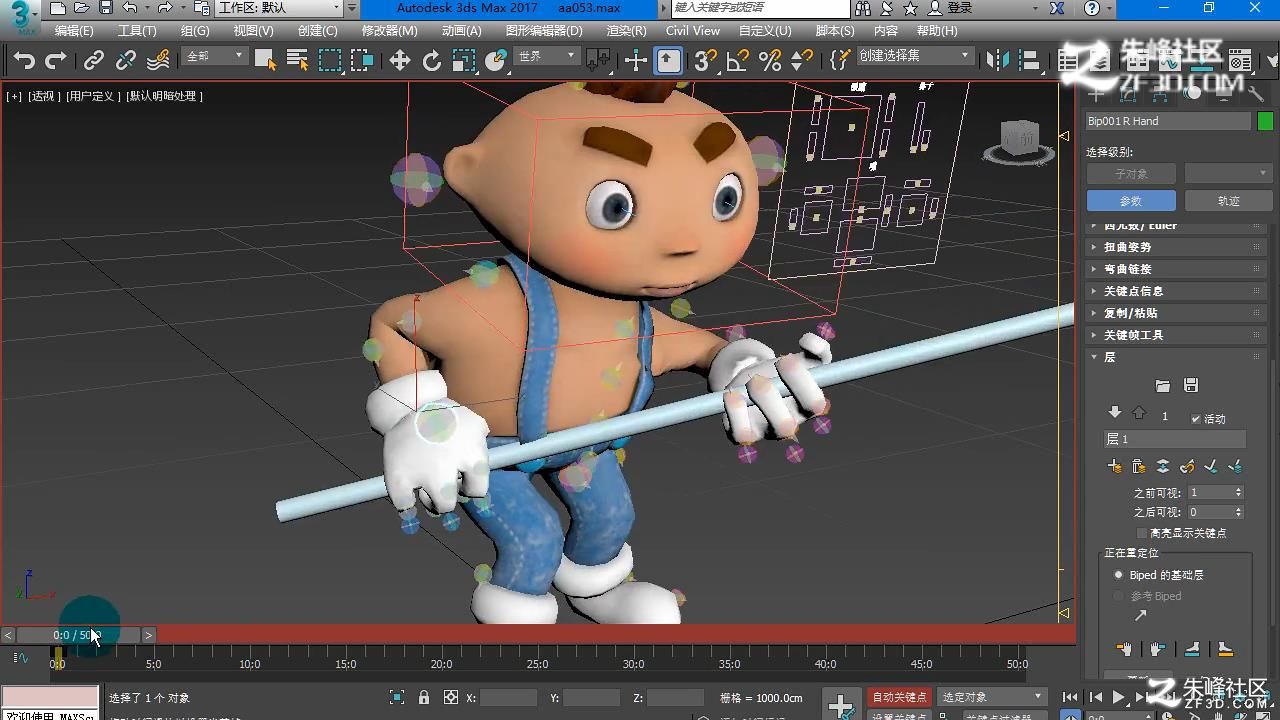Collapse the 层 rollout
Viewport: 1280px width, 720px height.
[1176, 357]
